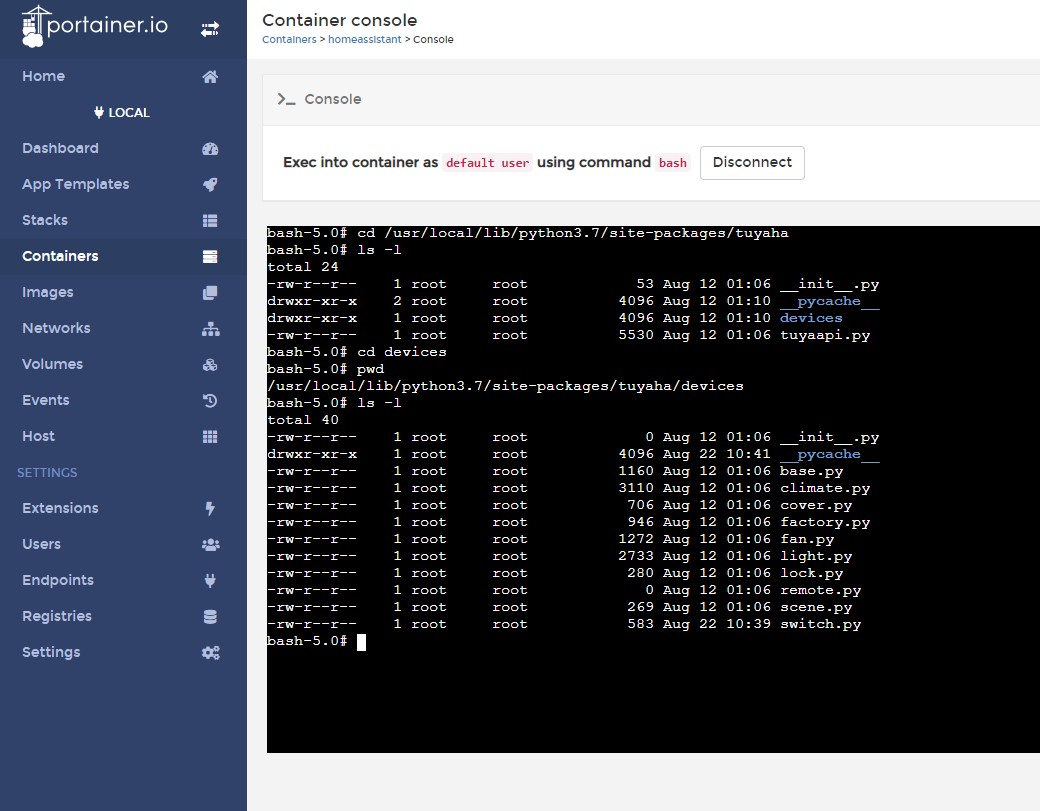Open the Images panel icon

coord(210,292)
